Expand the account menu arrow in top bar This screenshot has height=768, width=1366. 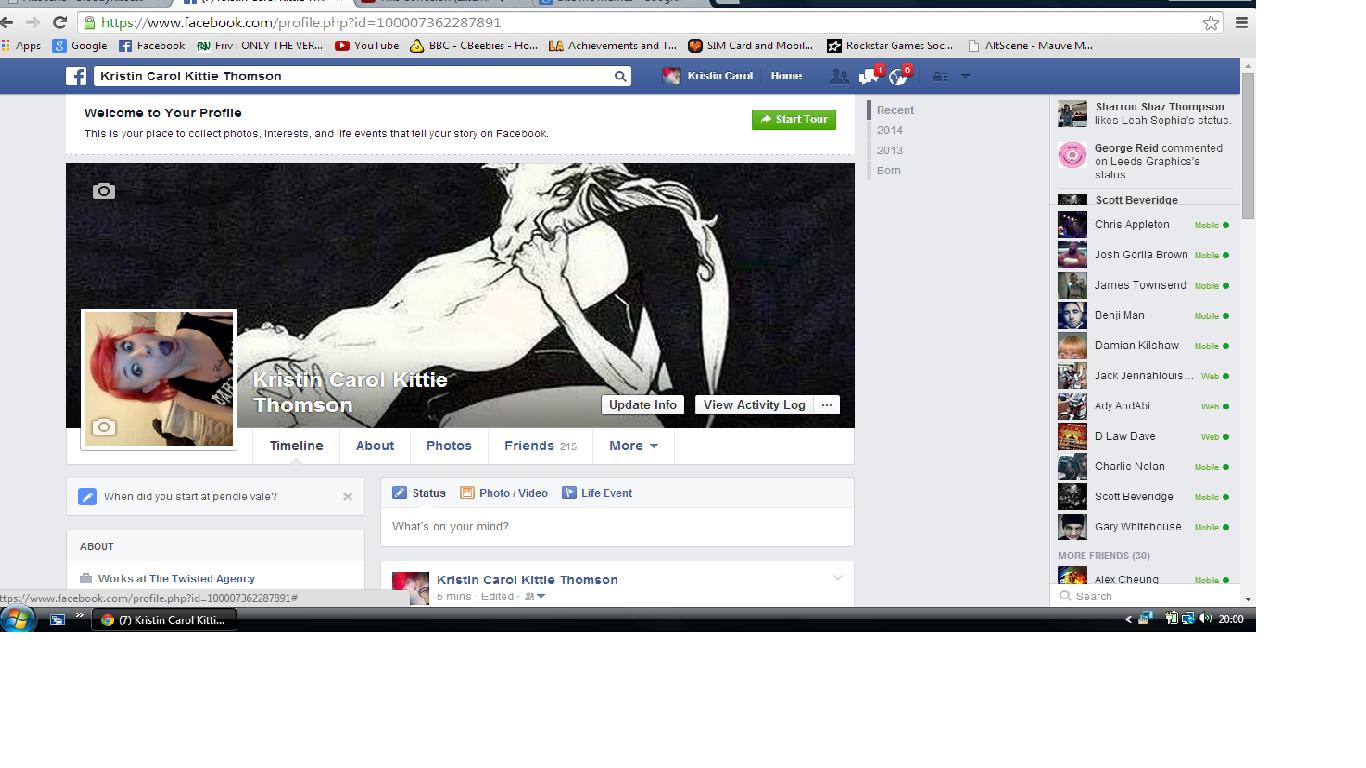tap(965, 76)
